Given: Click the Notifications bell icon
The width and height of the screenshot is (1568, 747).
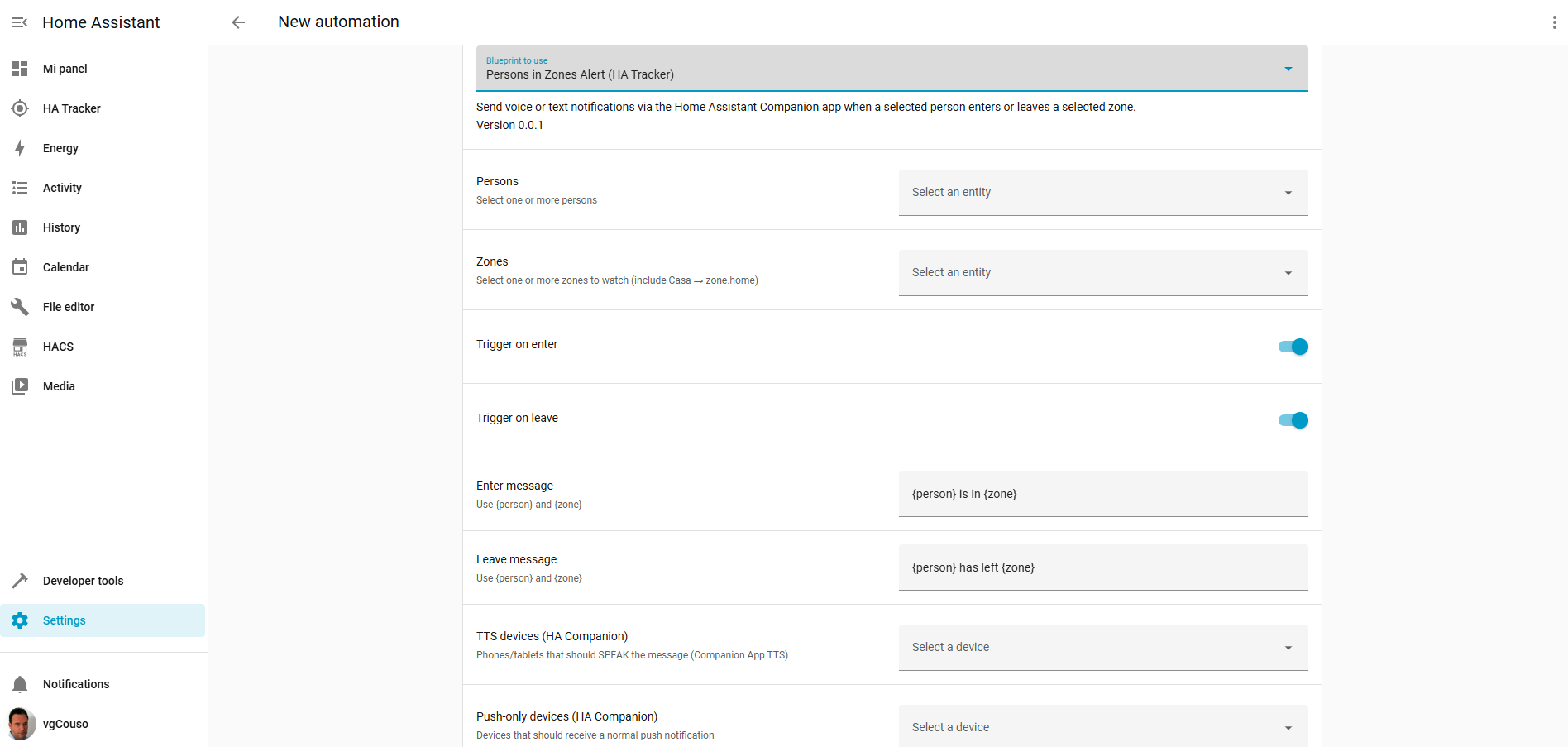Looking at the screenshot, I should (x=20, y=684).
